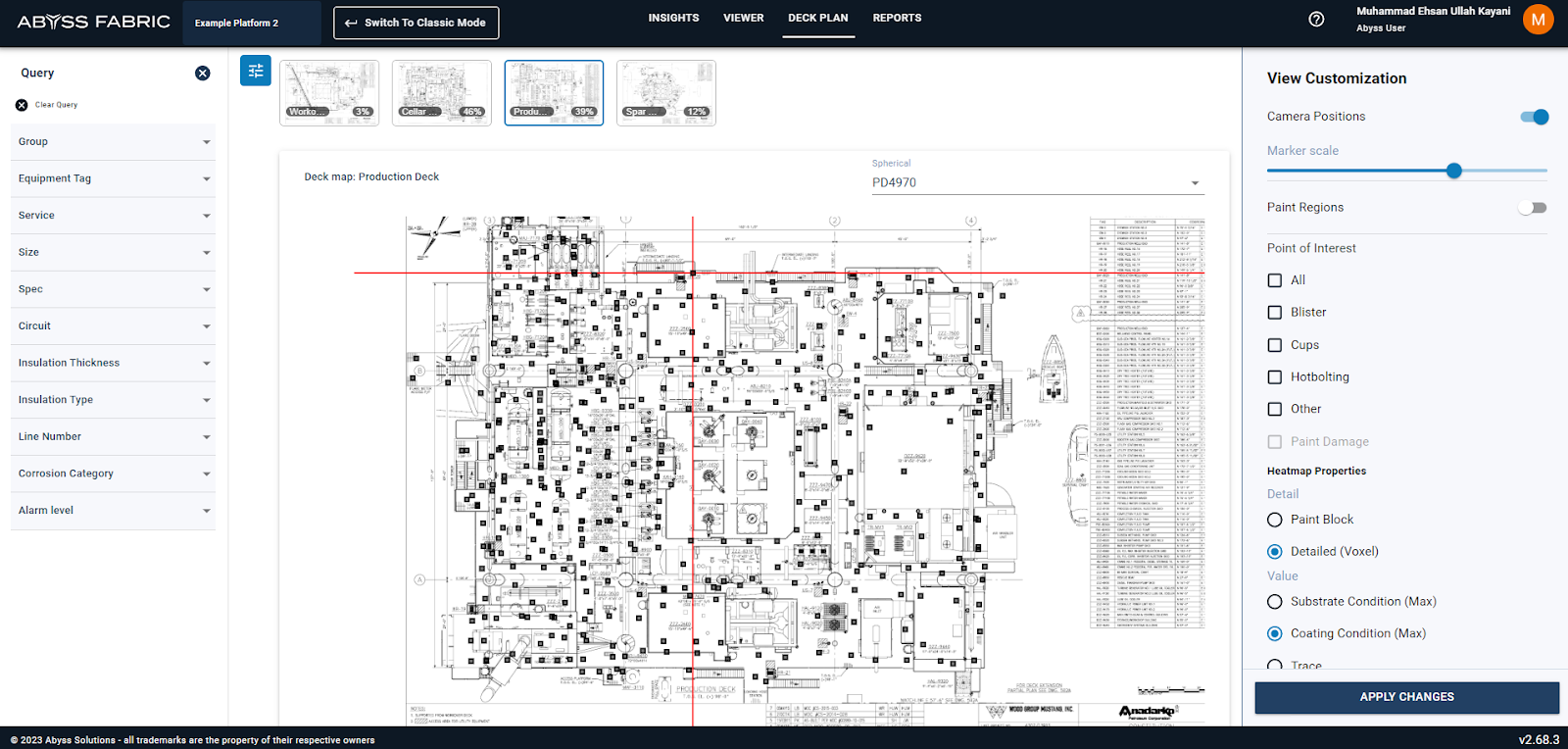
Task: Click the Clear Query icon
Action: pyautogui.click(x=22, y=105)
